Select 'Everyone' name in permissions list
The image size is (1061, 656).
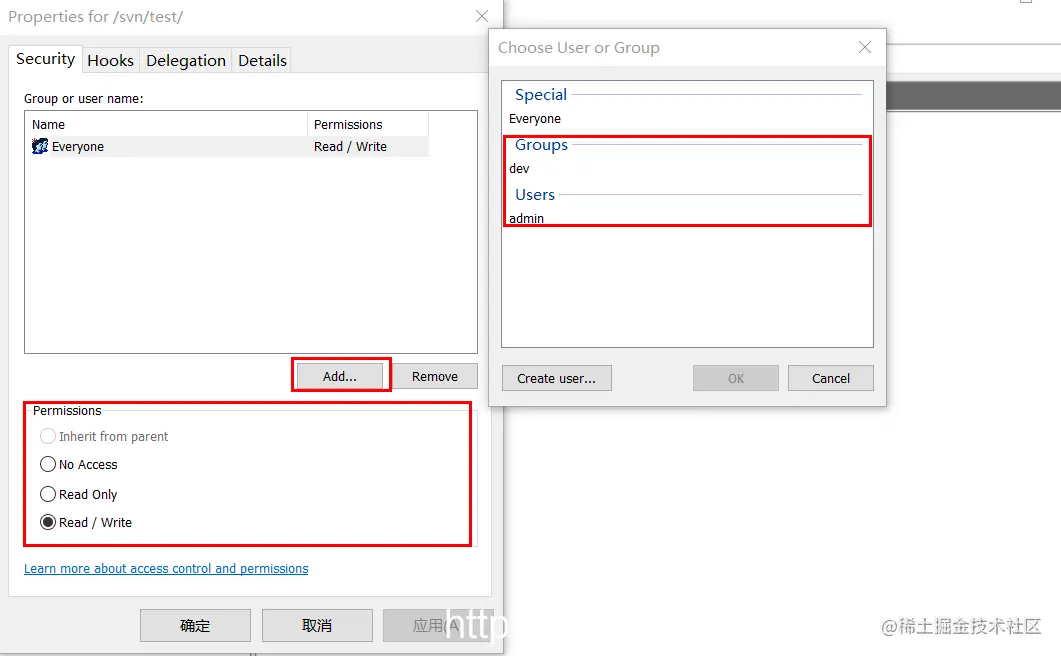click(78, 147)
